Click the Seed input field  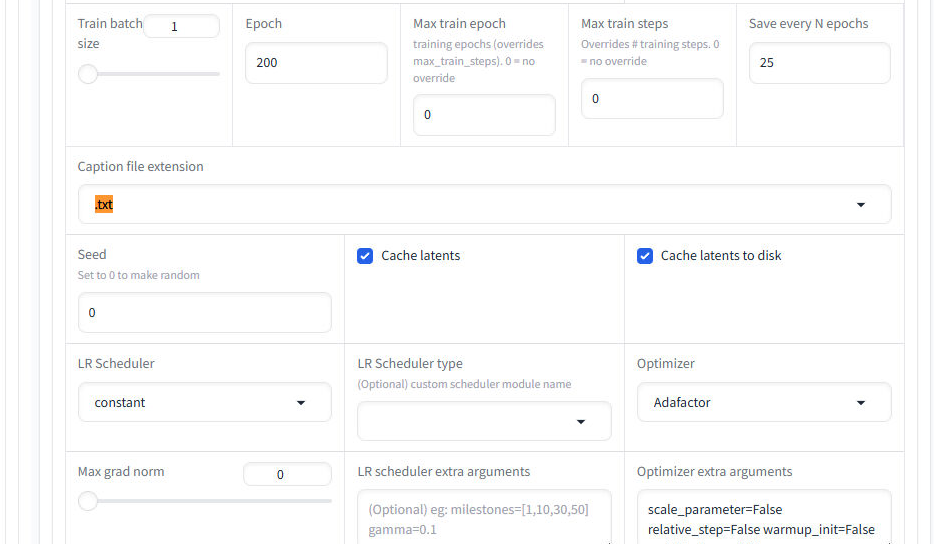(x=204, y=313)
